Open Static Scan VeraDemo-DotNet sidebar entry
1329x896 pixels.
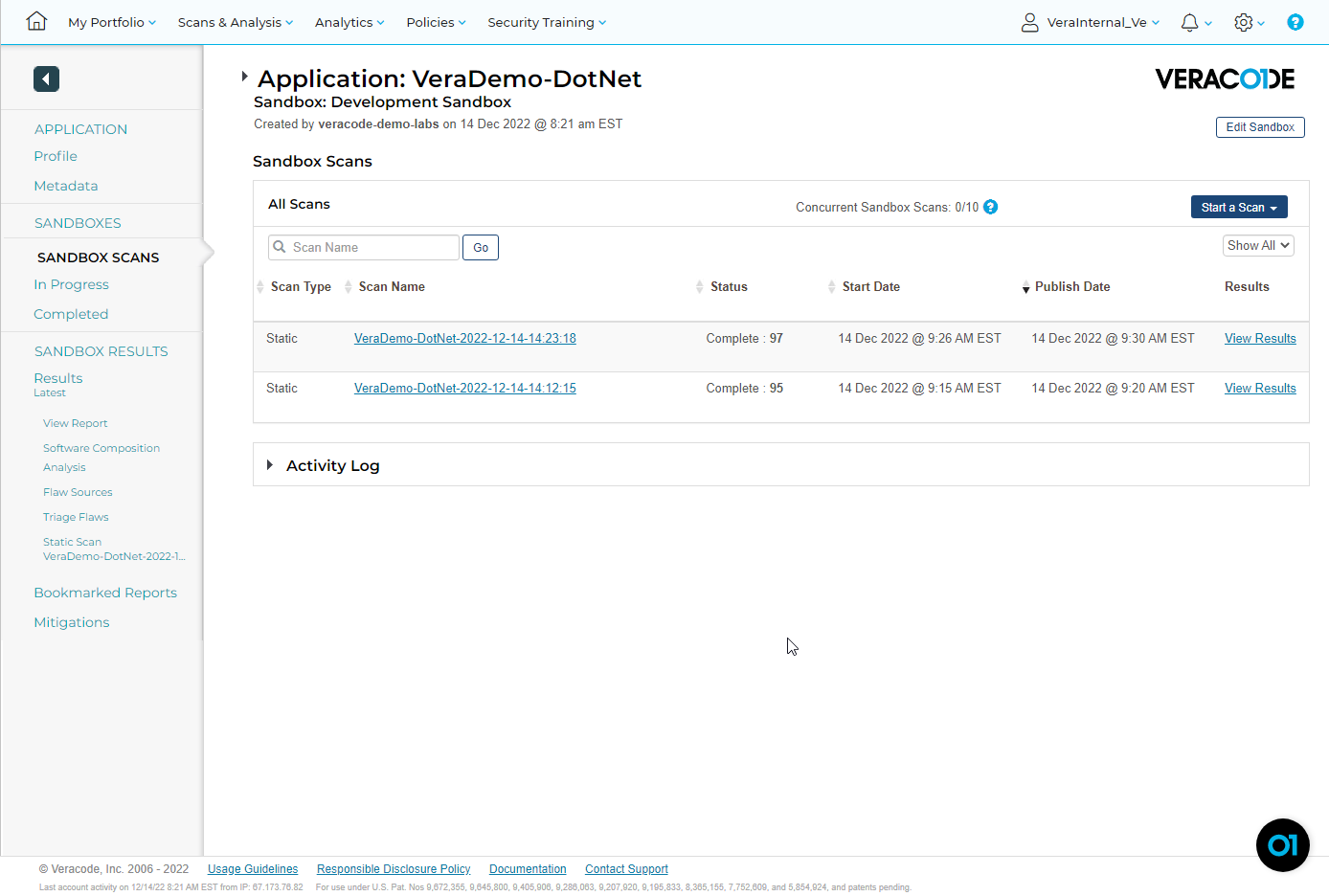[x=114, y=549]
